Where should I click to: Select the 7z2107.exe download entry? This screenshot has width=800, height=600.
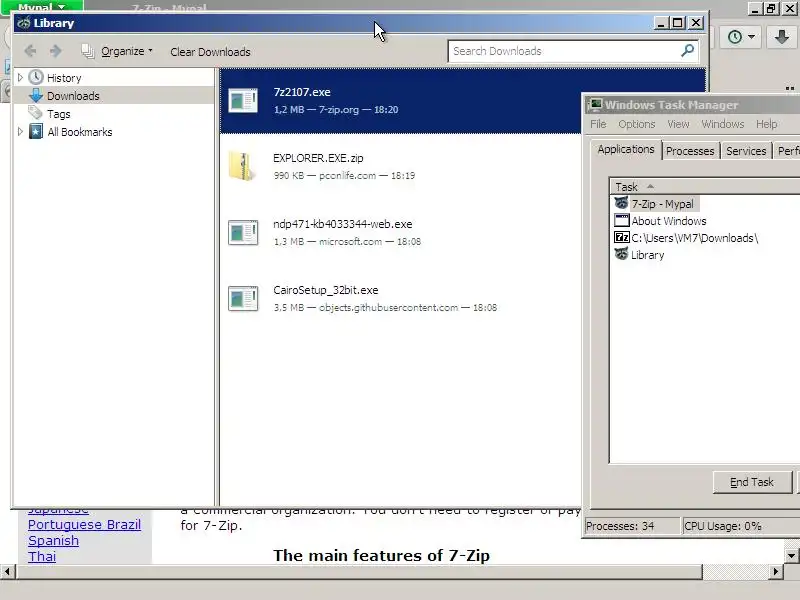click(x=400, y=101)
